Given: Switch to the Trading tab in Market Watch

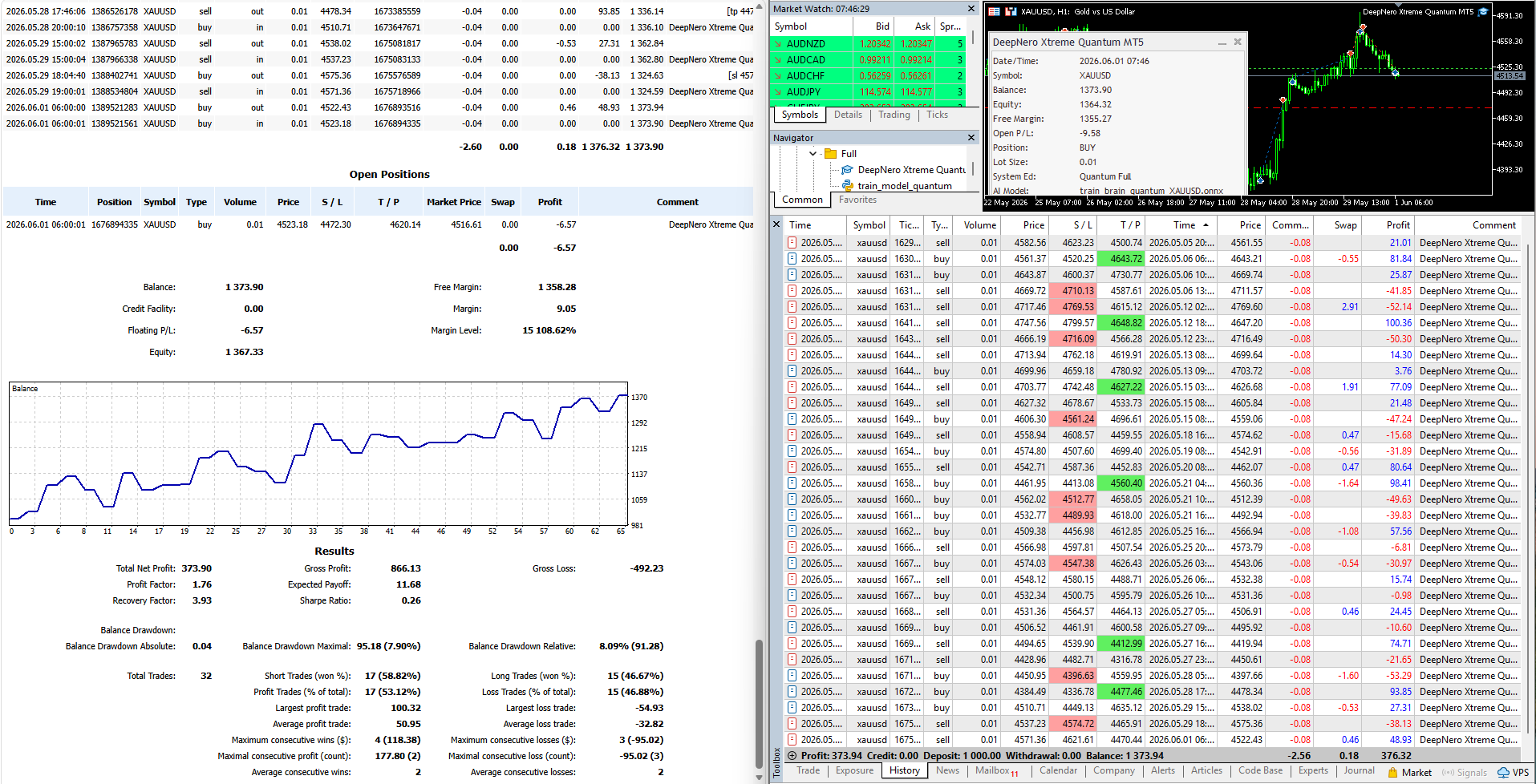Looking at the screenshot, I should coord(894,115).
